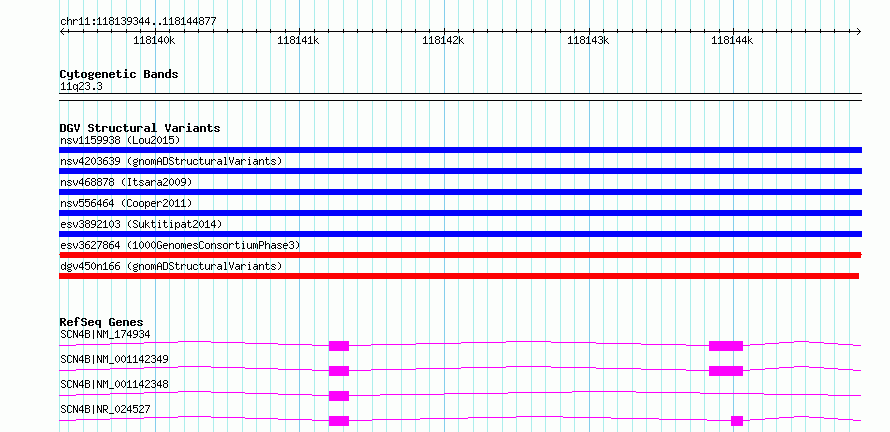Viewport: 890px width, 432px height.
Task: Click the red bar for esv3627864
Action: pyautogui.click(x=460, y=255)
